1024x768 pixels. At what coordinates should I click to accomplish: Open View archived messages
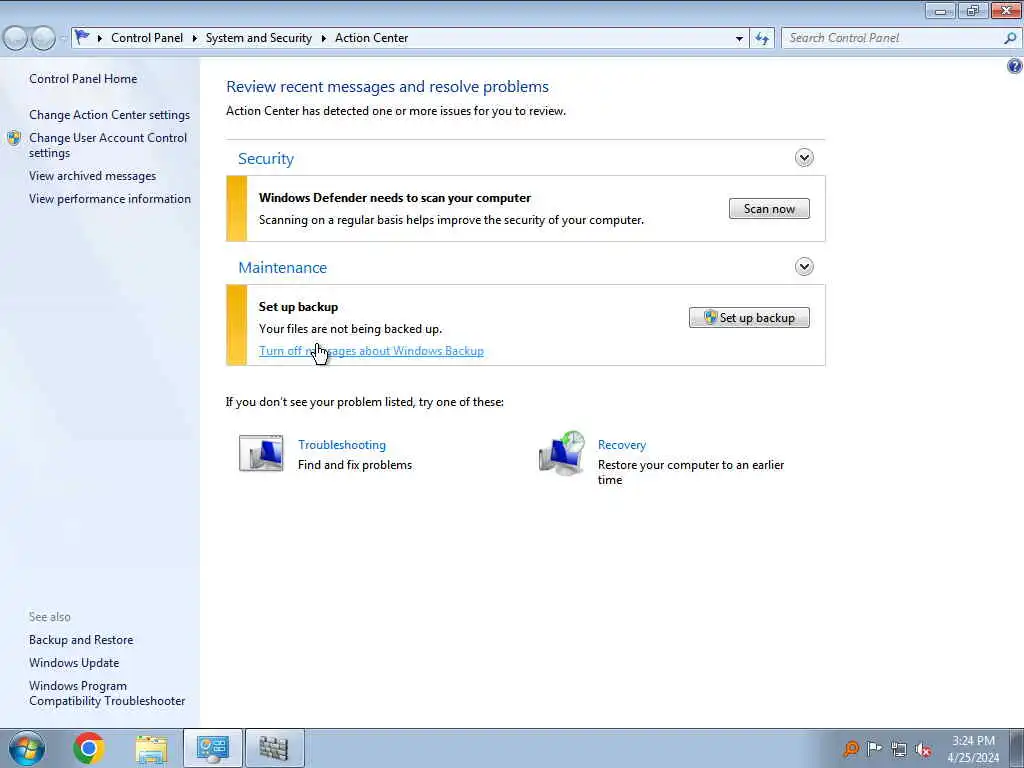pyautogui.click(x=92, y=176)
